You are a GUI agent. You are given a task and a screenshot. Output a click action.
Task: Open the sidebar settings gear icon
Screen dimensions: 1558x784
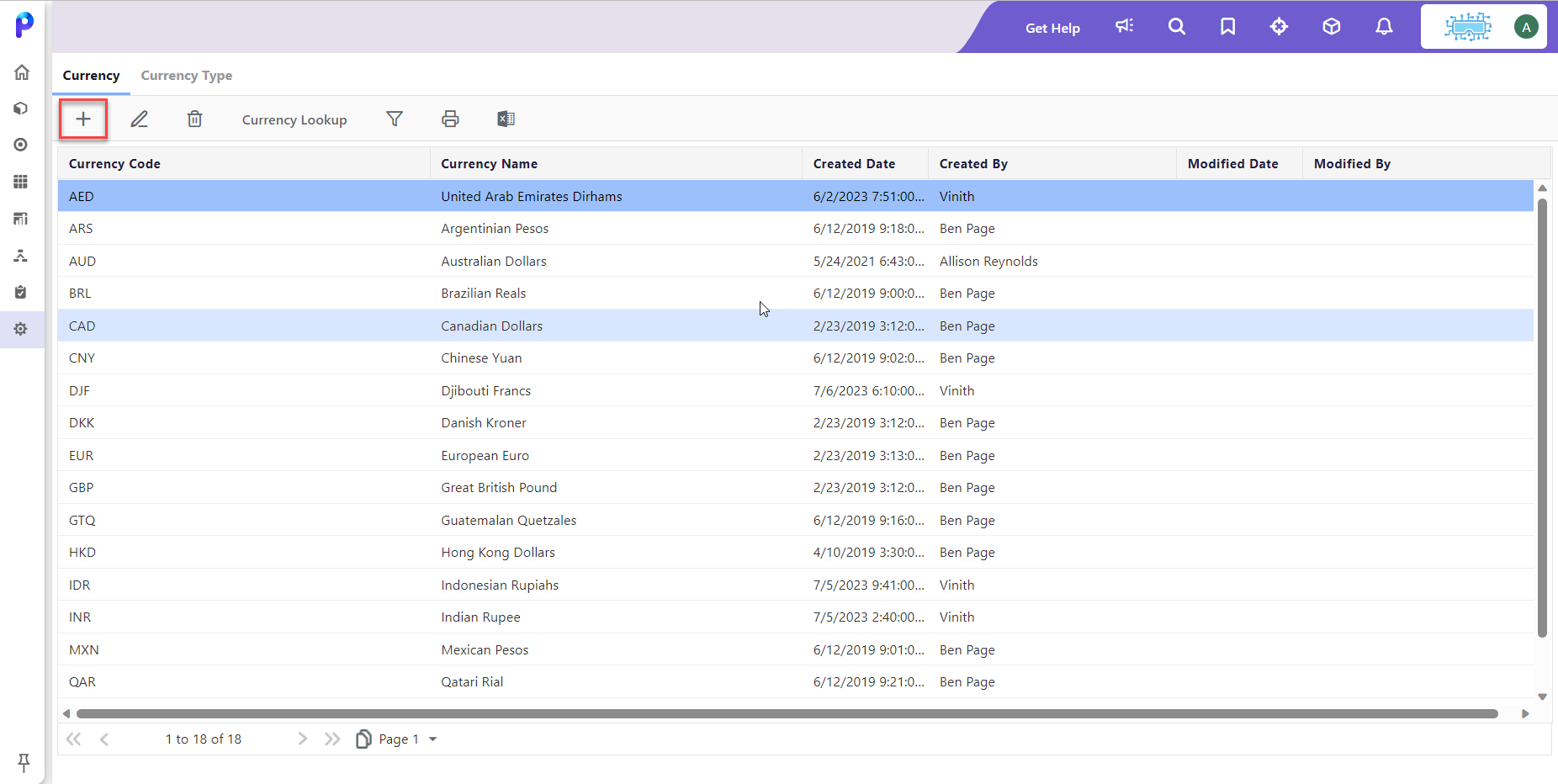(x=21, y=329)
